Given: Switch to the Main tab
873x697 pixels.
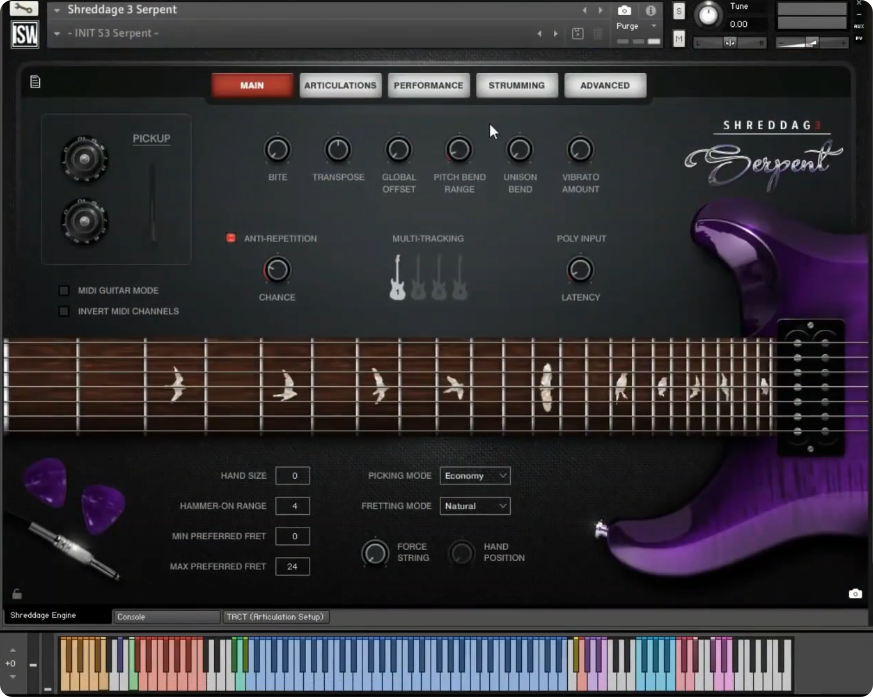Looking at the screenshot, I should click(x=252, y=85).
